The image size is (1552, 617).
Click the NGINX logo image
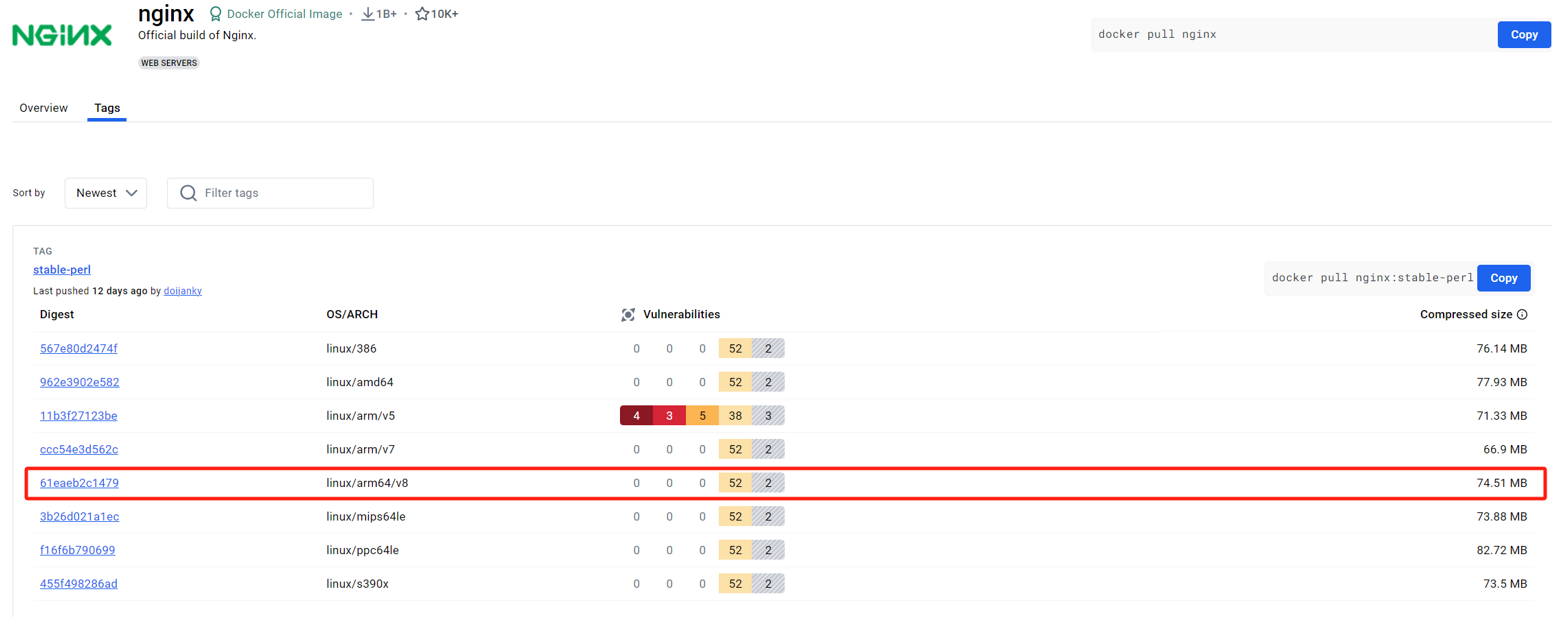[x=62, y=35]
